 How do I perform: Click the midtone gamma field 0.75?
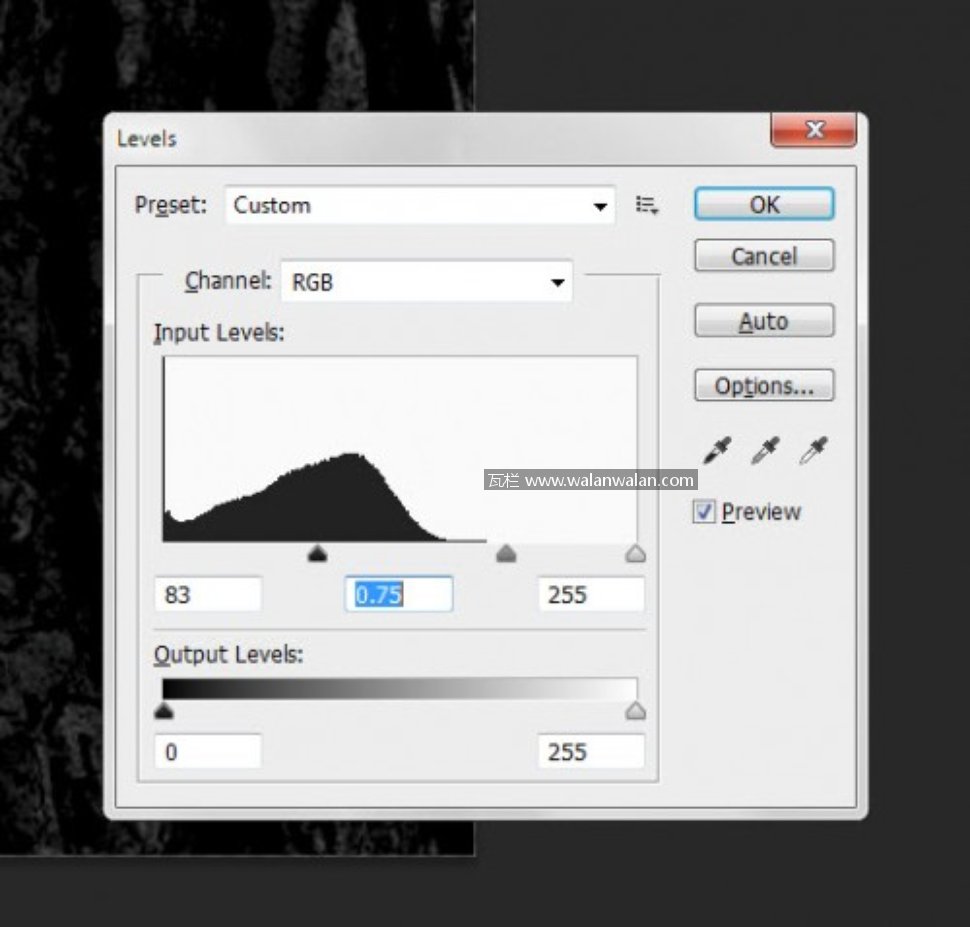click(x=399, y=595)
